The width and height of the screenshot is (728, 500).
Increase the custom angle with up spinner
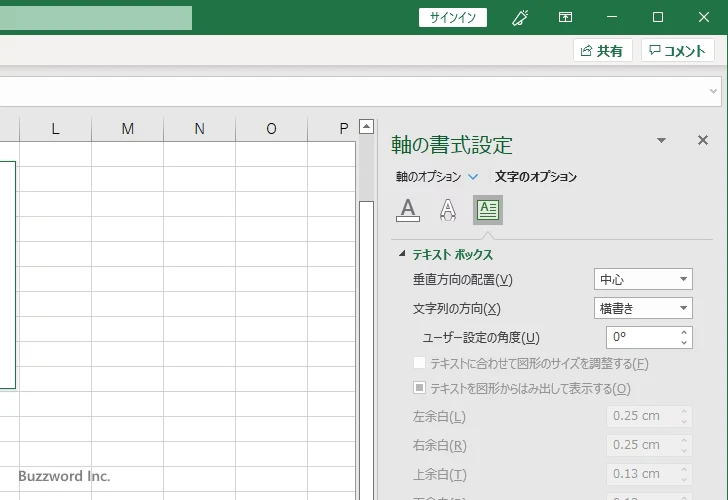[684, 332]
